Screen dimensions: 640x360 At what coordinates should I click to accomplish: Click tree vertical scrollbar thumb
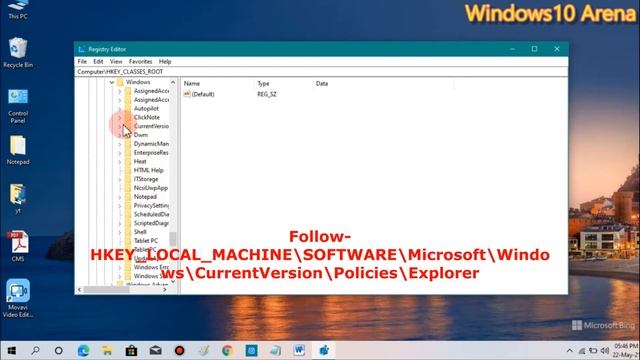click(173, 239)
